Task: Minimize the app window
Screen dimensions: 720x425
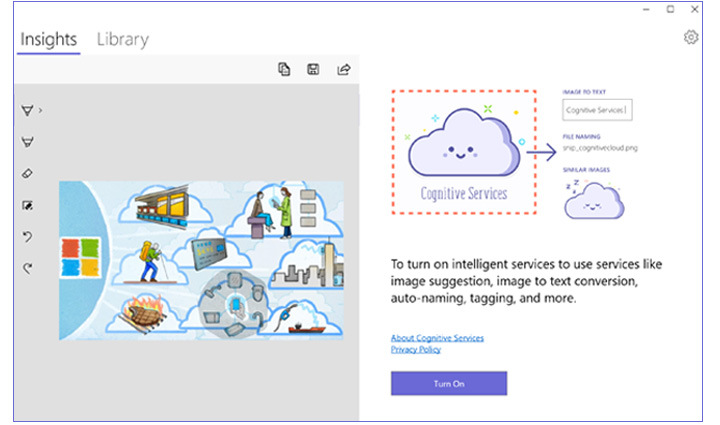Action: [646, 9]
